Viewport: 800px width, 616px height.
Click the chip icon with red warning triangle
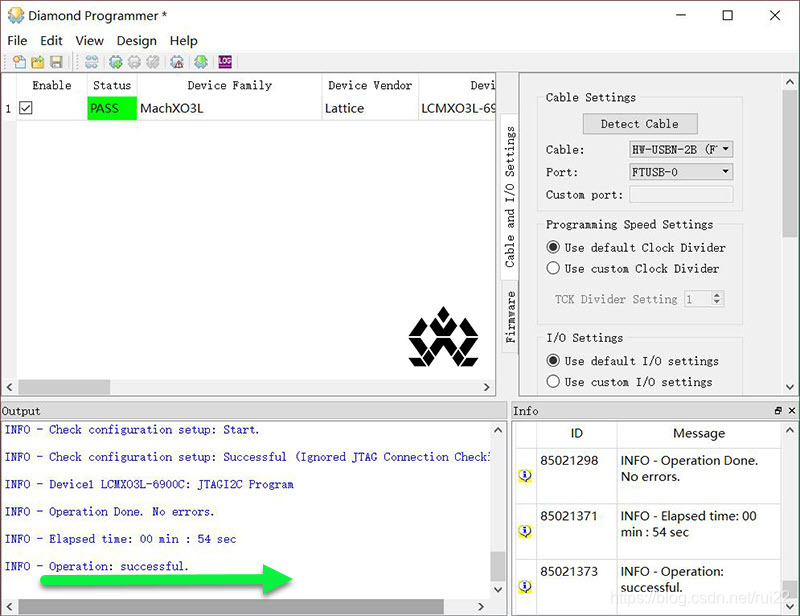tap(177, 62)
